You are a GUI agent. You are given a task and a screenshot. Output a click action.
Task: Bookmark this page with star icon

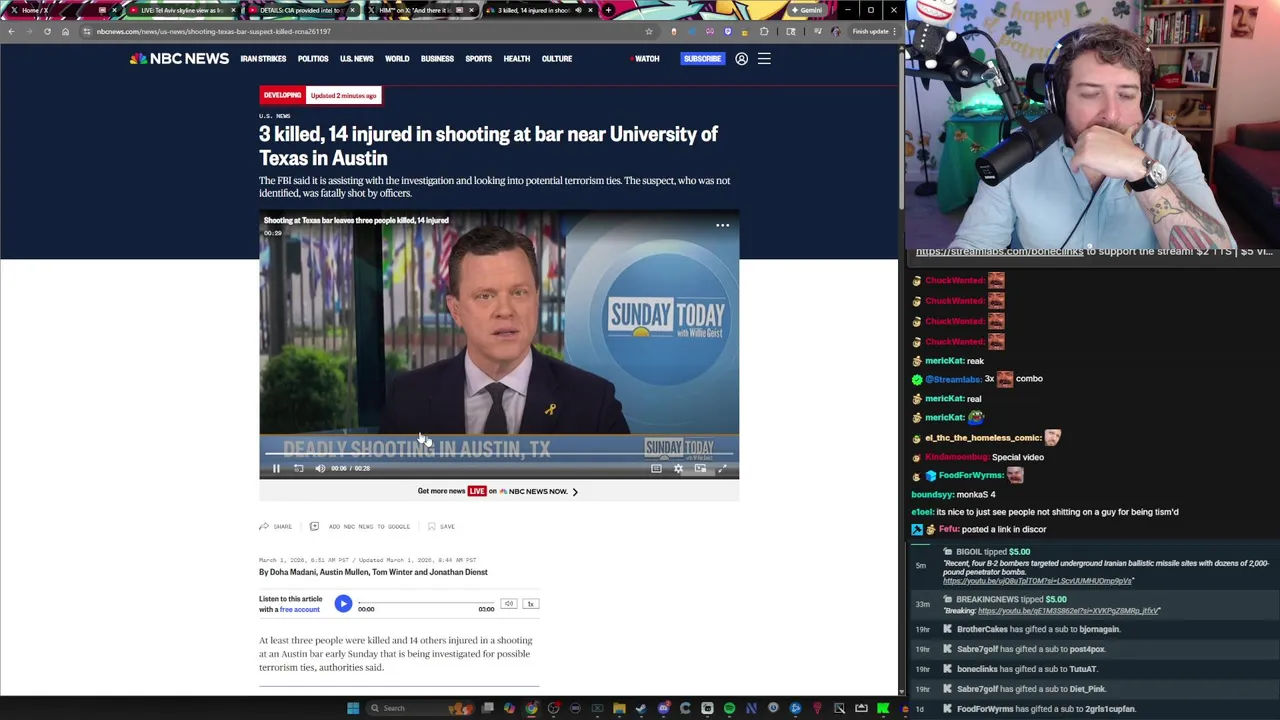click(649, 31)
